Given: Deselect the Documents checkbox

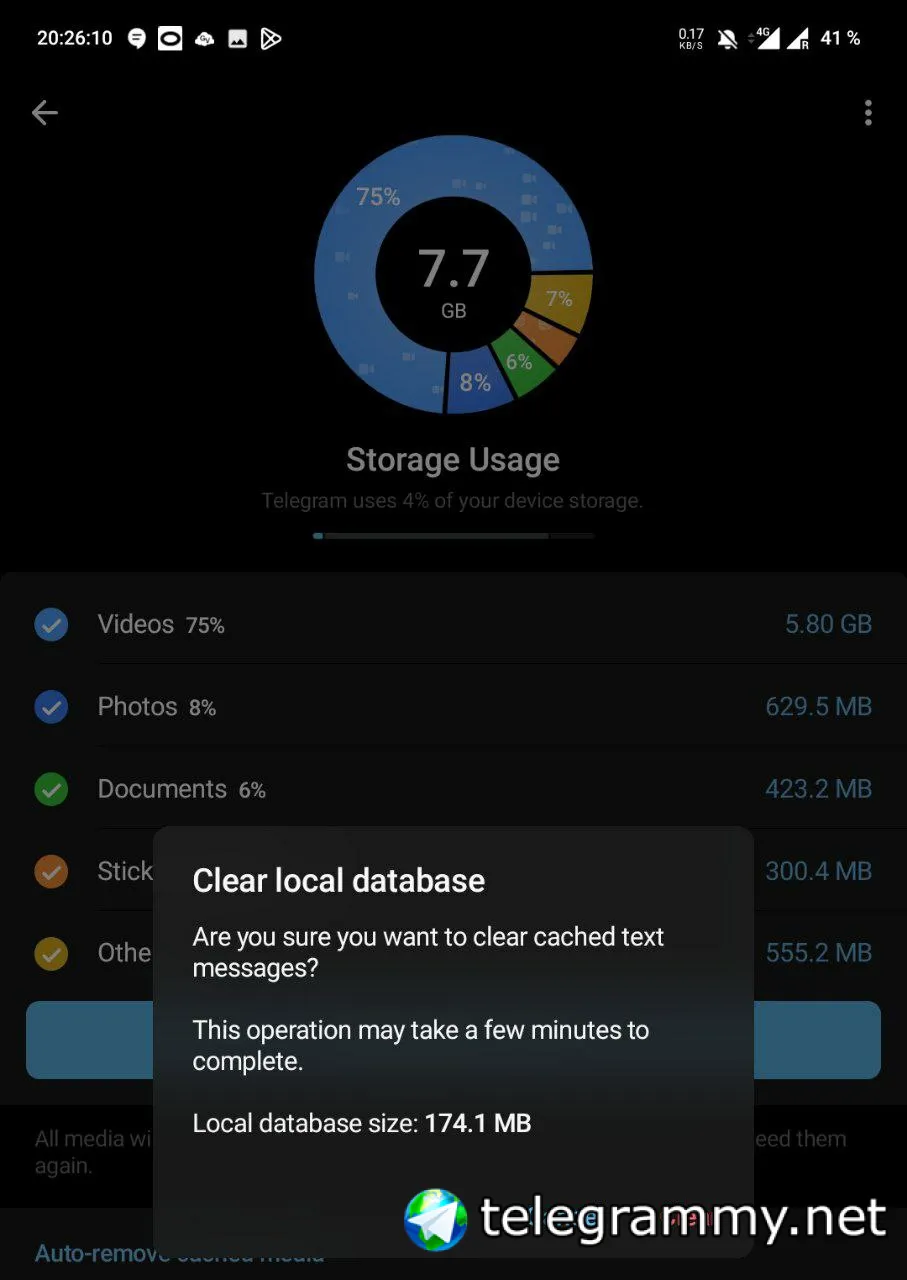Looking at the screenshot, I should pyautogui.click(x=51, y=790).
